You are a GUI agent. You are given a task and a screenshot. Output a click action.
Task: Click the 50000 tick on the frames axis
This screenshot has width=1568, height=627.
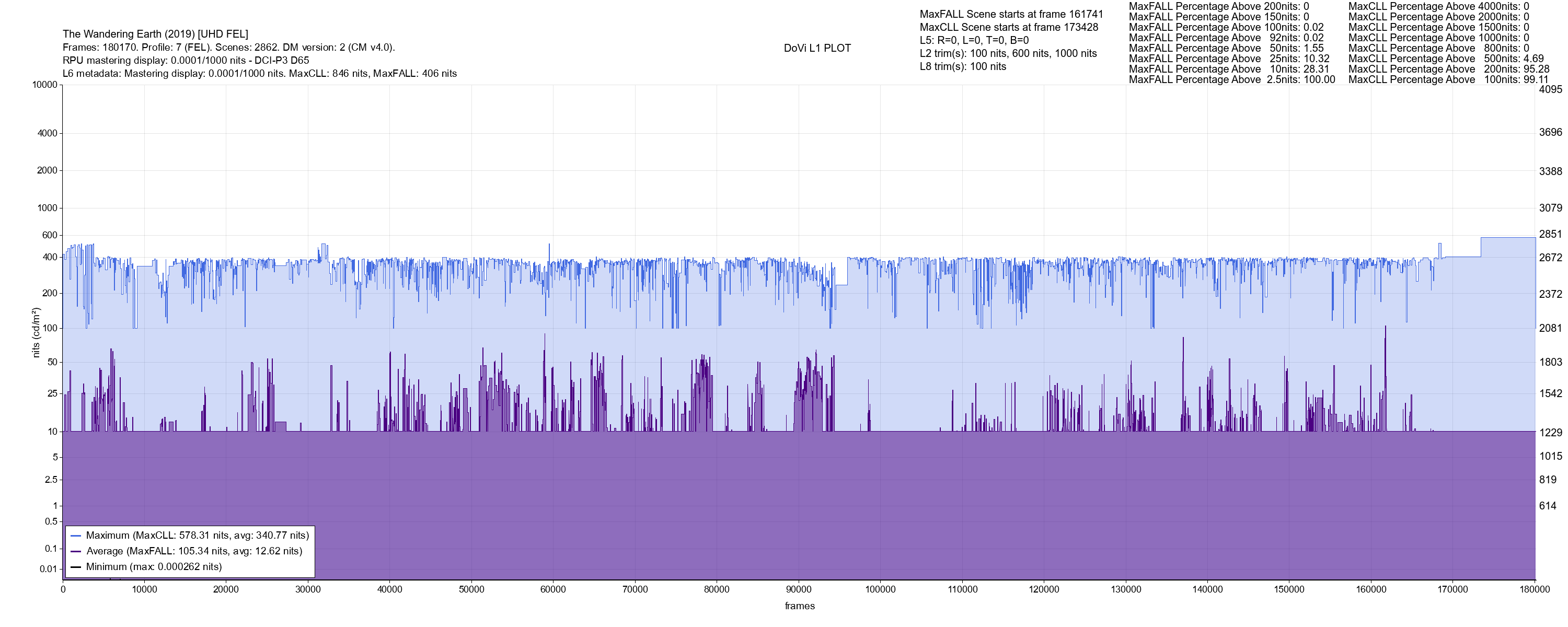(x=471, y=589)
